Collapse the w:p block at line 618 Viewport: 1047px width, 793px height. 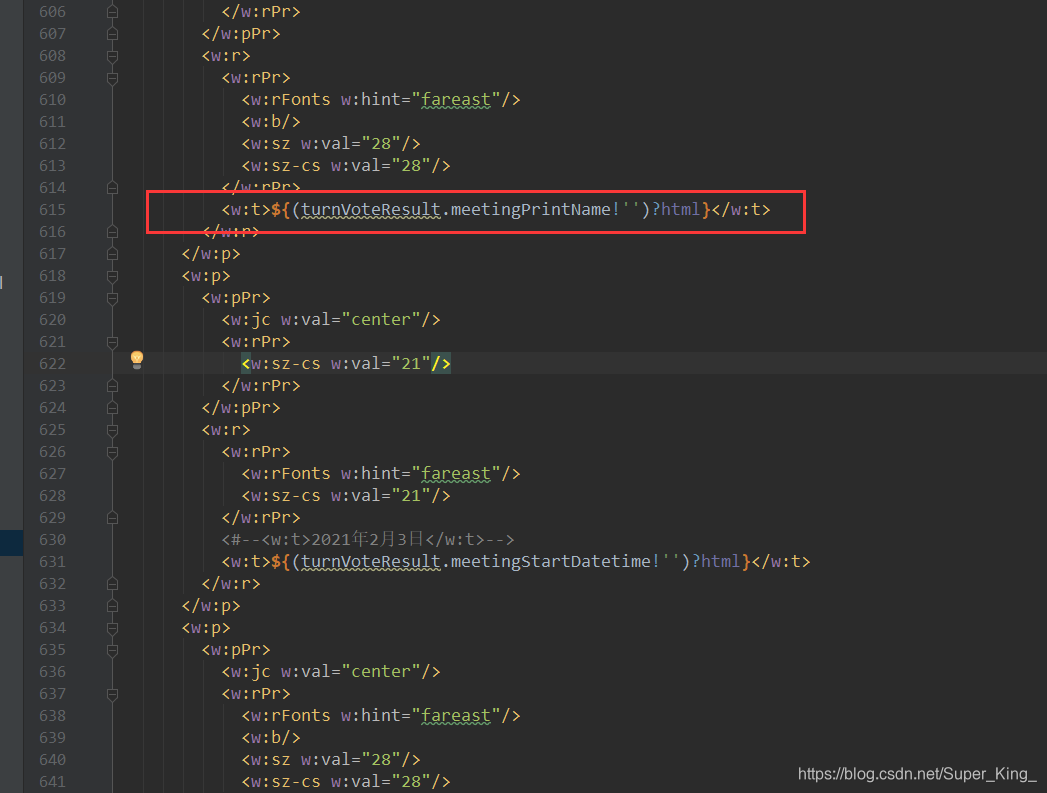click(x=112, y=276)
